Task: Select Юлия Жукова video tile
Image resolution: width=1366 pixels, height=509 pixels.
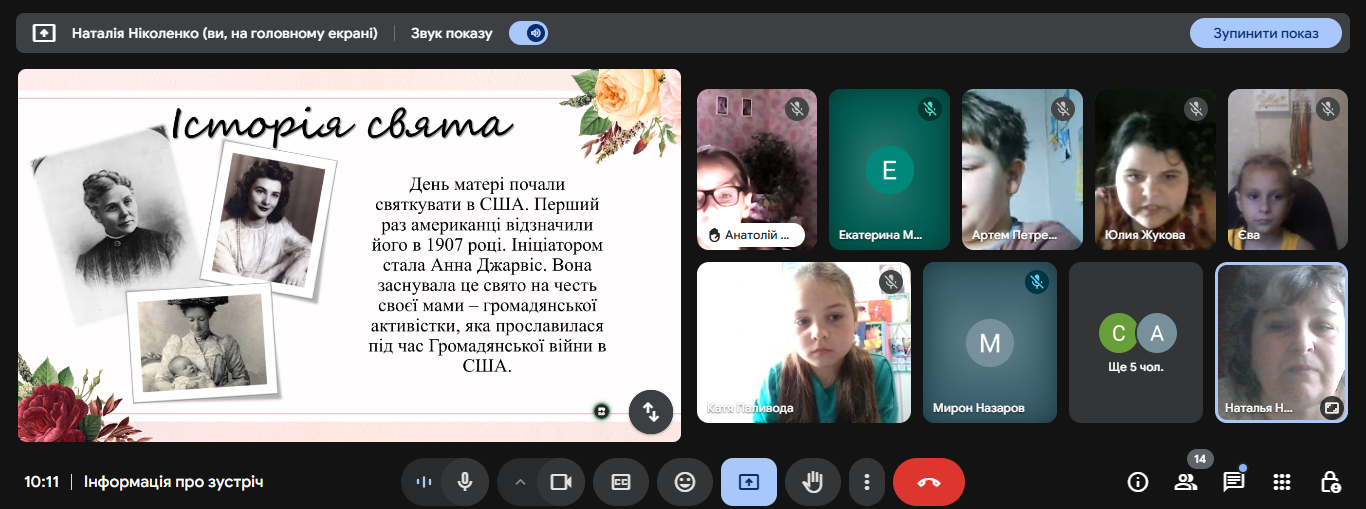Action: pos(1155,169)
